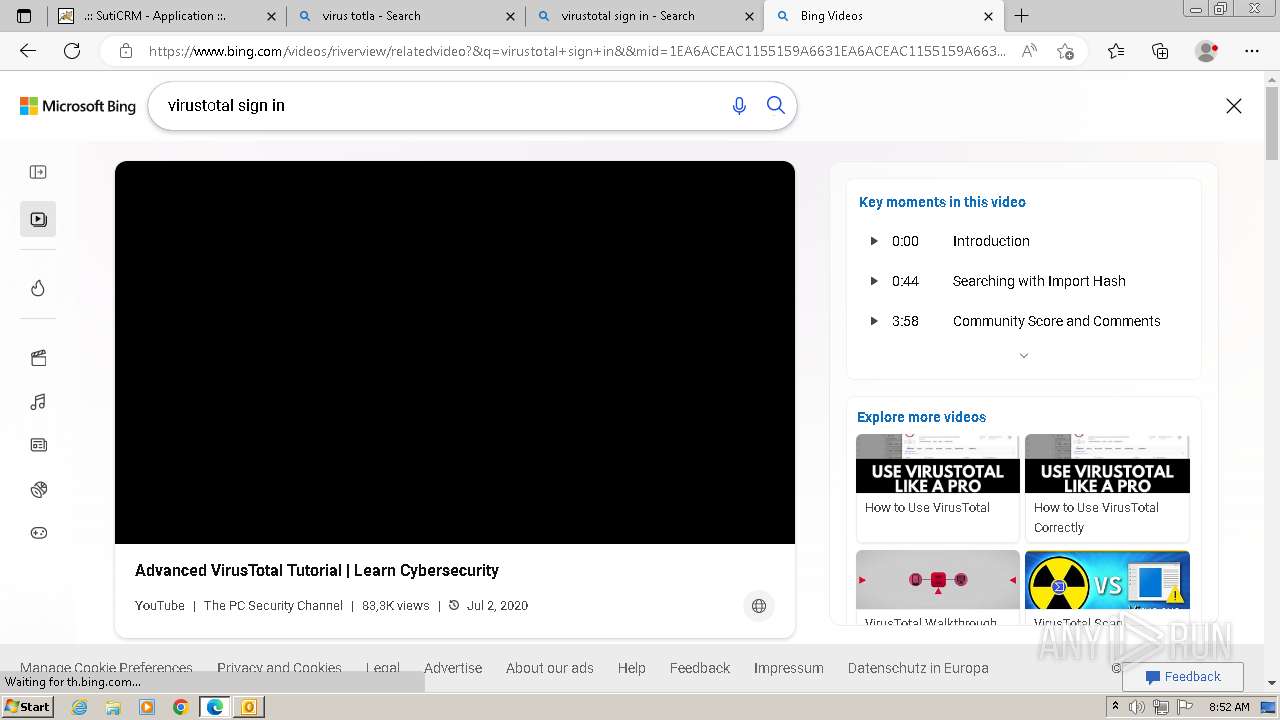Play key moment 0:00 Introduction
Screen dimensions: 1280x720
point(1024,241)
